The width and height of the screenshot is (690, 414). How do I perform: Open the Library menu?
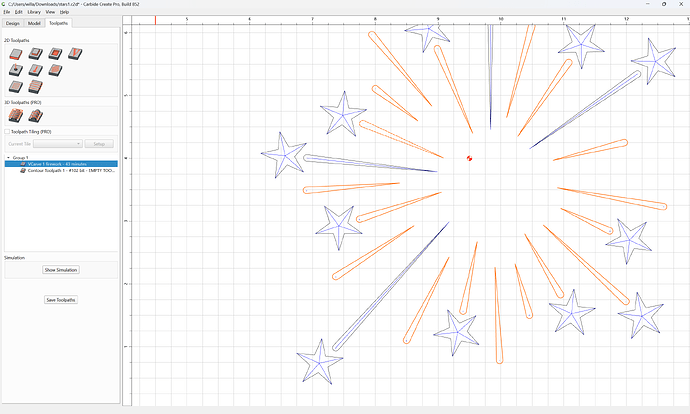click(x=34, y=12)
